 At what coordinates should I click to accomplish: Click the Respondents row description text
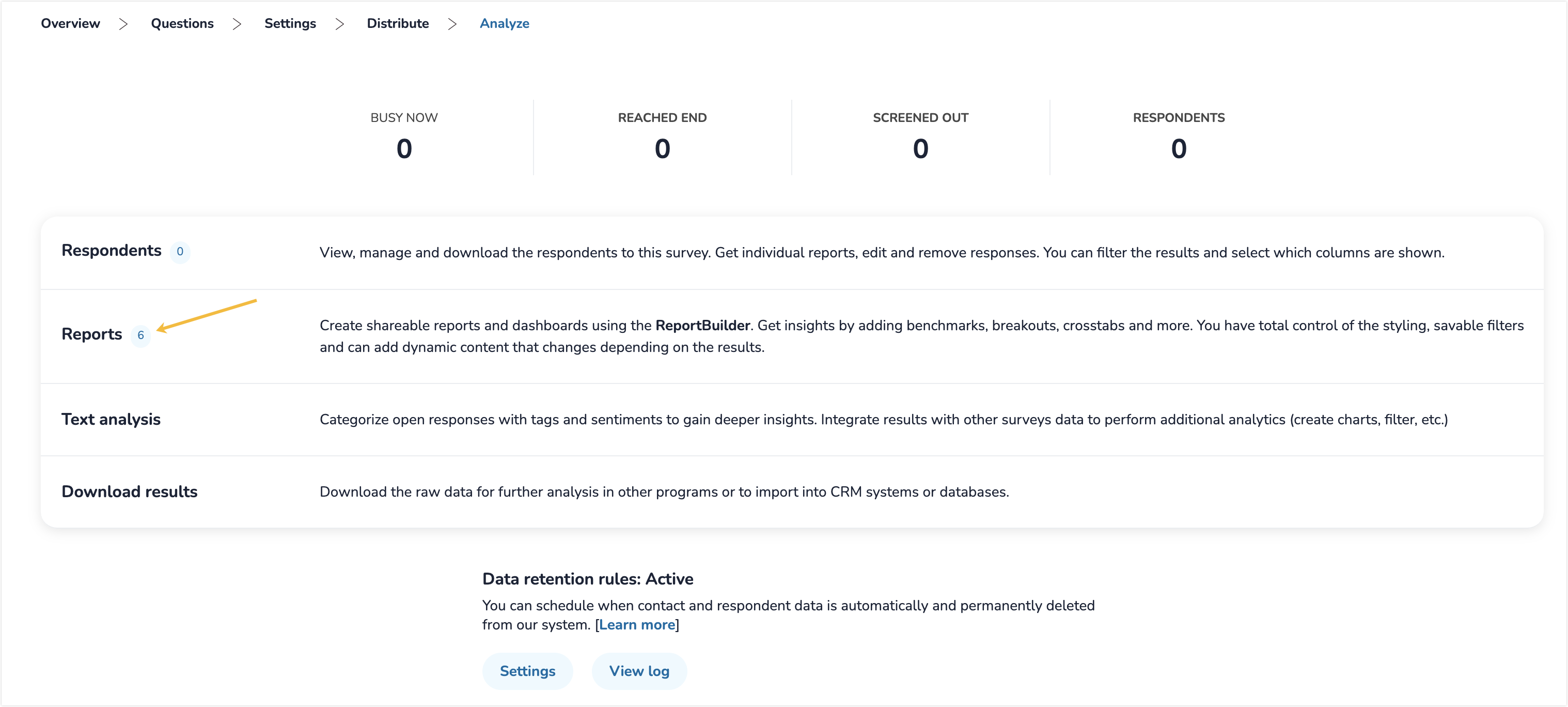(x=882, y=253)
